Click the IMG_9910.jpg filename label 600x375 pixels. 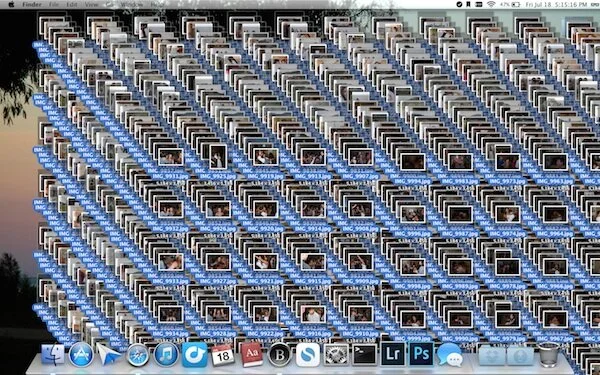point(360,333)
